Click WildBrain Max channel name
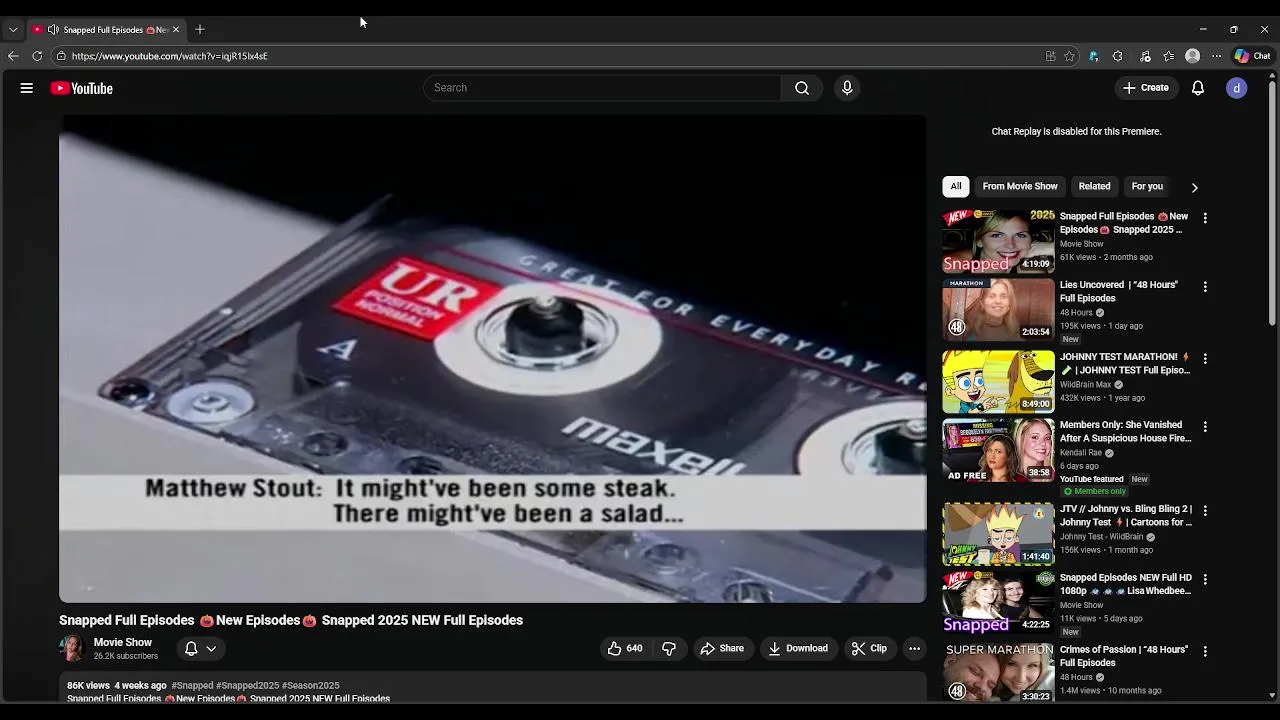Viewport: 1280px width, 720px height. pyautogui.click(x=1085, y=385)
